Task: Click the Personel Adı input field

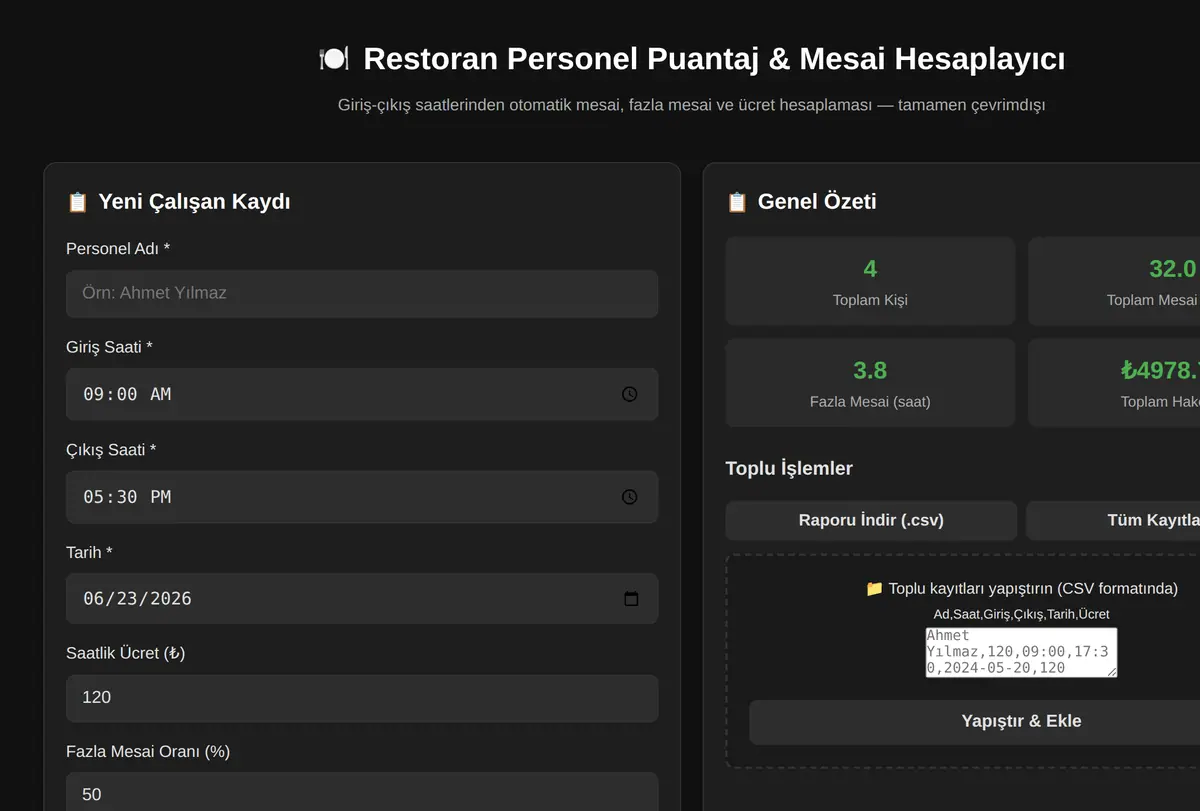Action: pos(362,293)
